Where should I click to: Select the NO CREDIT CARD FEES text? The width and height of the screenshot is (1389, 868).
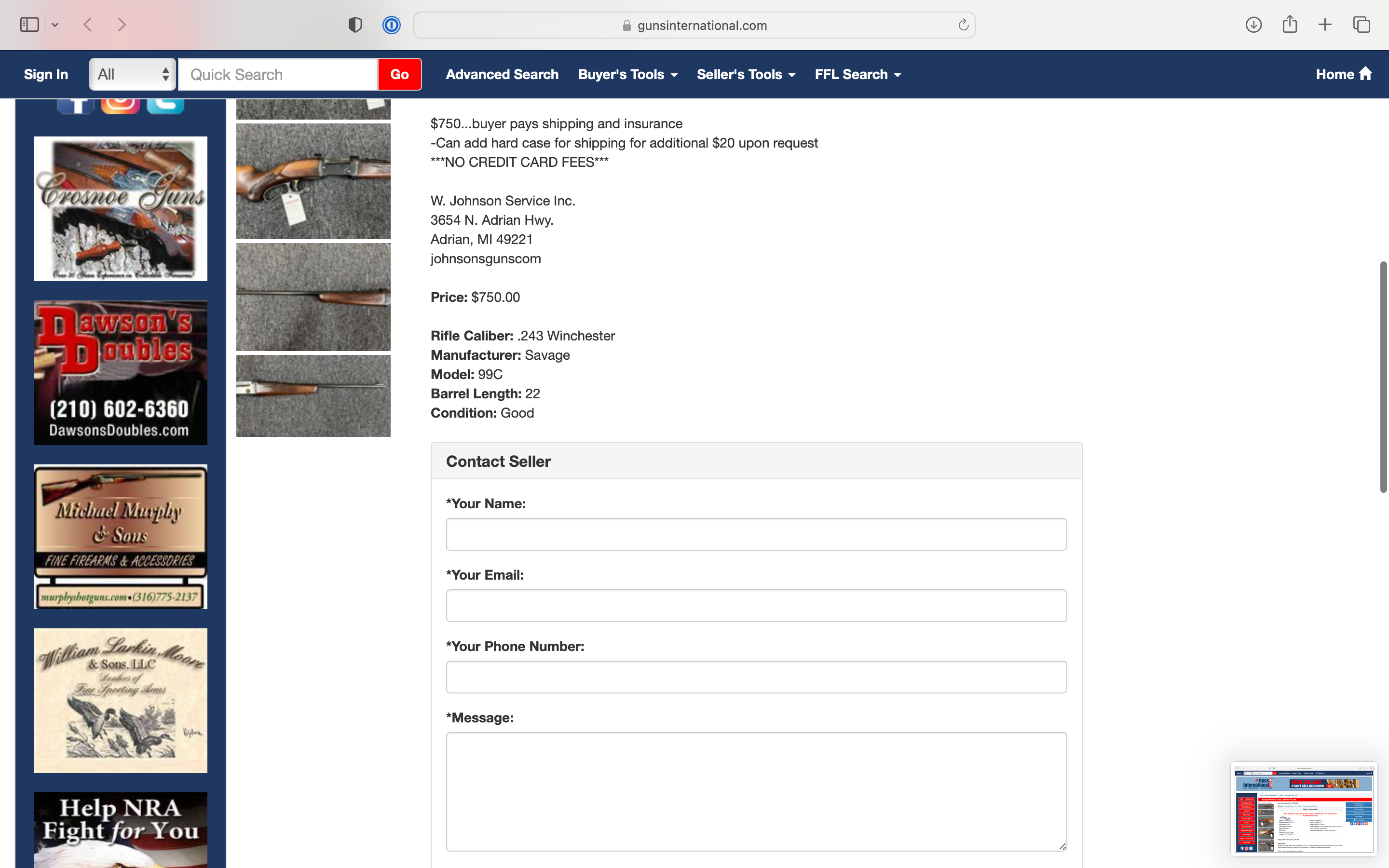click(519, 163)
